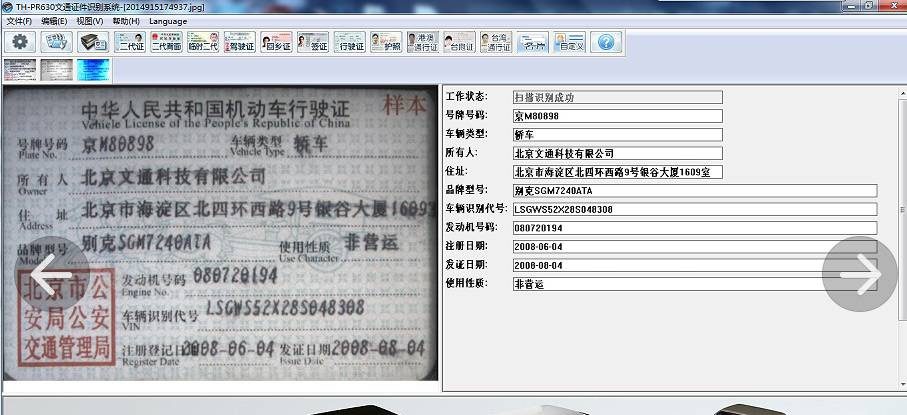907x415 pixels.
Task: Open the settings gear tool
Action: point(20,42)
